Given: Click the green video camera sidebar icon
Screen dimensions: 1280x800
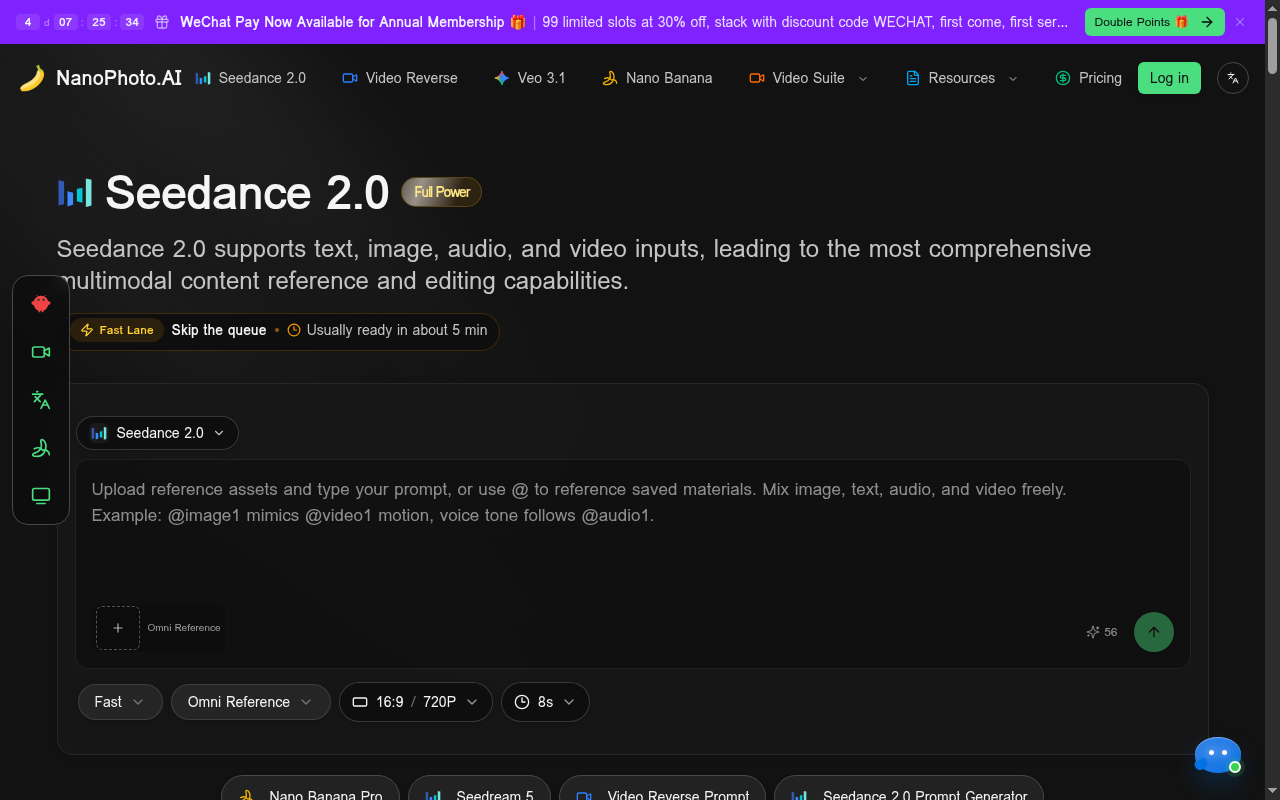Looking at the screenshot, I should (x=41, y=352).
